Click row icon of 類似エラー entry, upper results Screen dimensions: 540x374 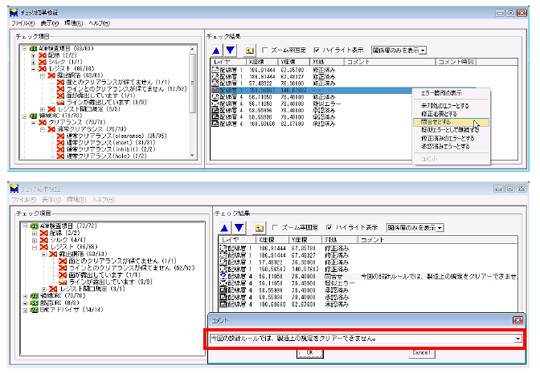[215, 104]
